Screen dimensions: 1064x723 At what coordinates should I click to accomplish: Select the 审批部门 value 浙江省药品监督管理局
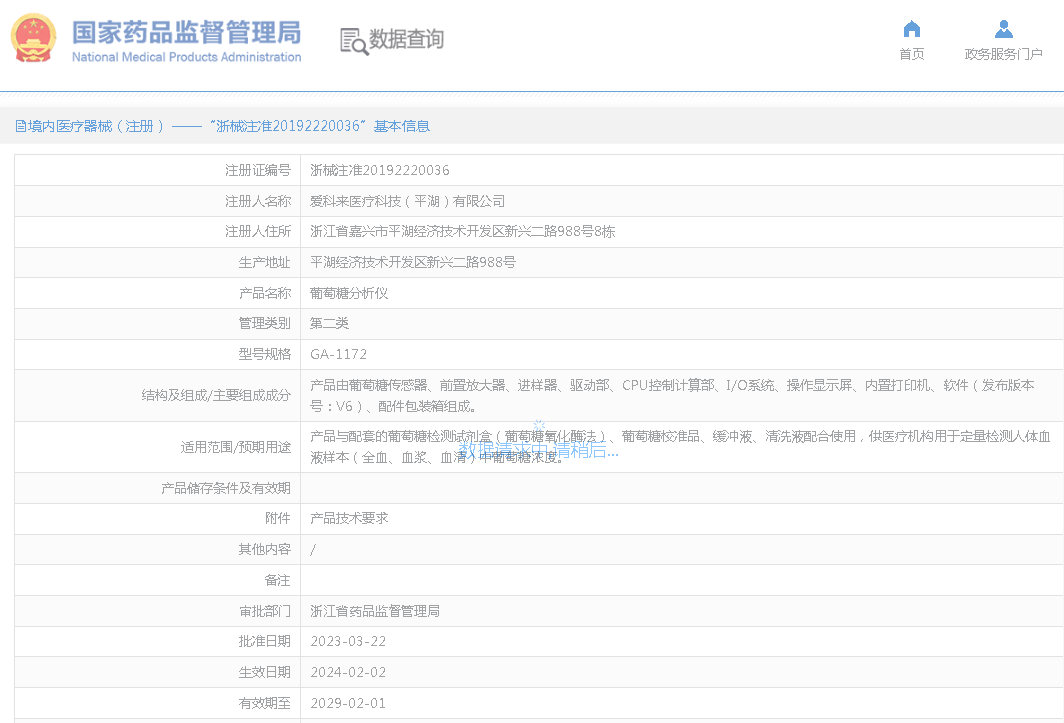(375, 610)
